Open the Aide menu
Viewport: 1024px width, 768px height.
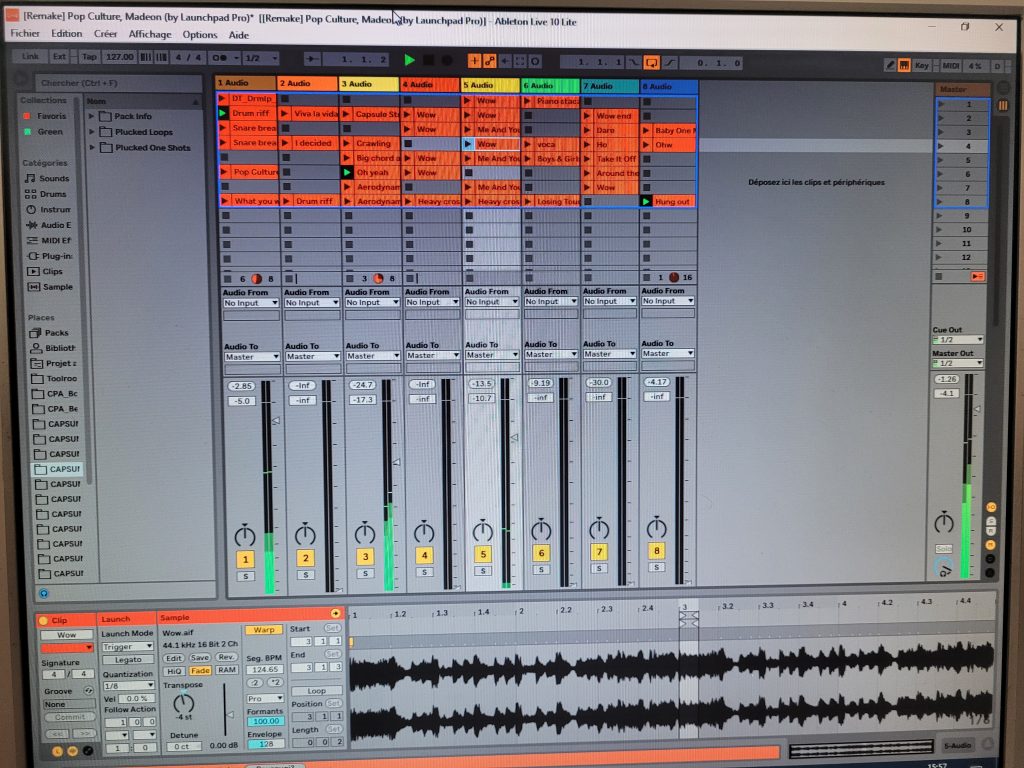pyautogui.click(x=238, y=35)
